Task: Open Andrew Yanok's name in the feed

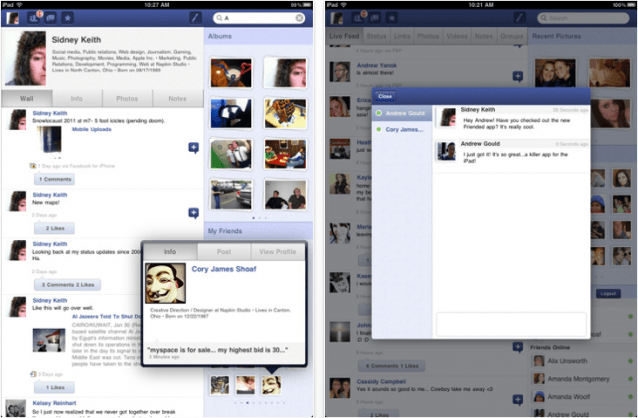Action: pyautogui.click(x=376, y=65)
